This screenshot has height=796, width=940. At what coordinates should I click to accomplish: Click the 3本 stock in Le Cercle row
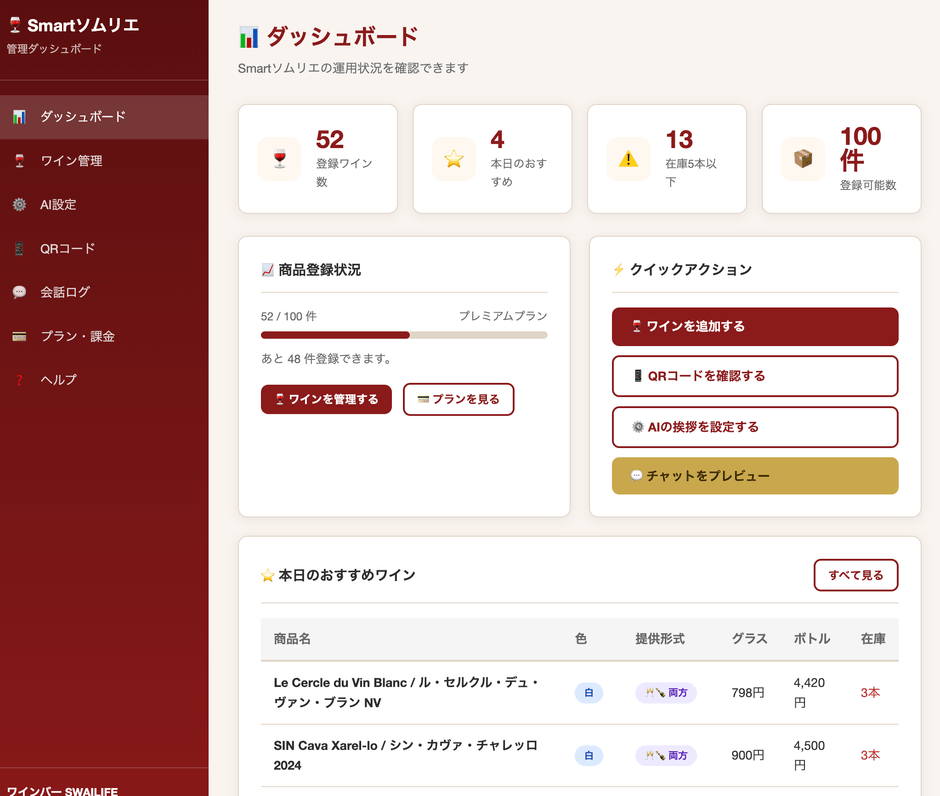[870, 693]
